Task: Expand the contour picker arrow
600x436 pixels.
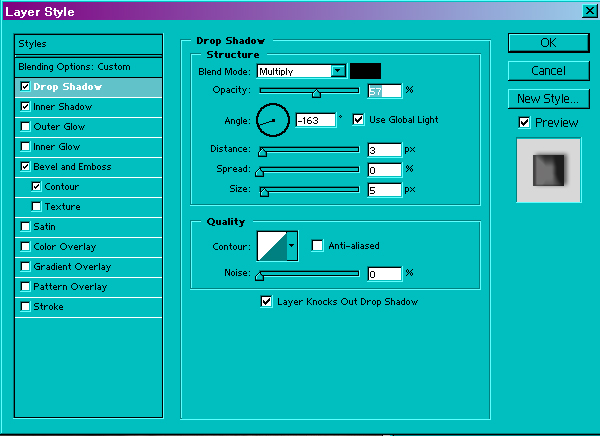Action: (292, 245)
